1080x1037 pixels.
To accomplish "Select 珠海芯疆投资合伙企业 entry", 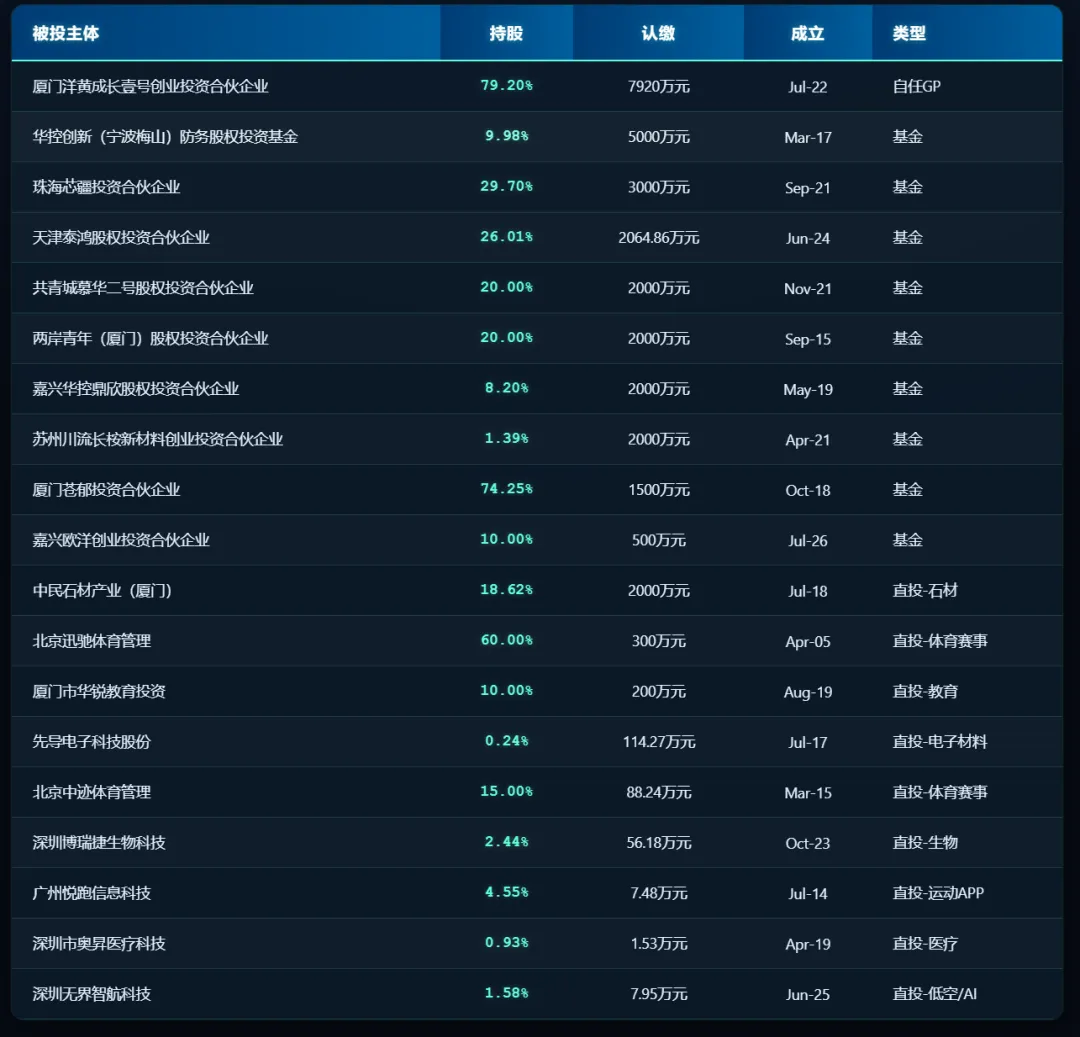I will point(106,187).
